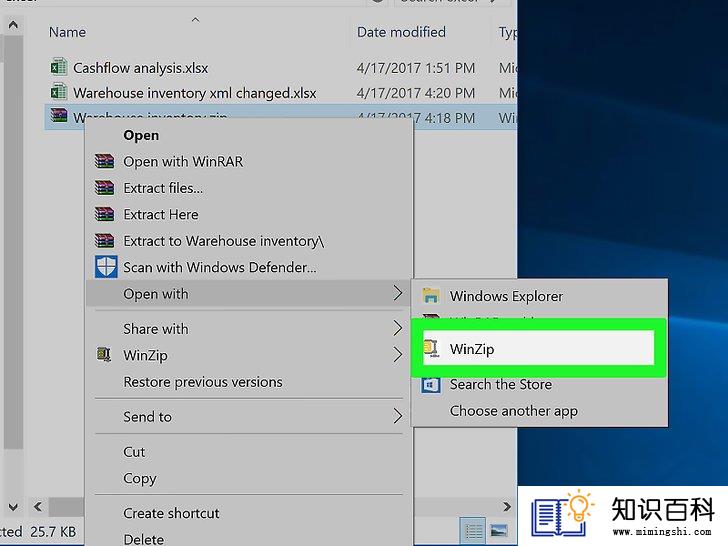The image size is (728, 546).
Task: Expand the Open with submenu arrow
Action: [x=397, y=293]
